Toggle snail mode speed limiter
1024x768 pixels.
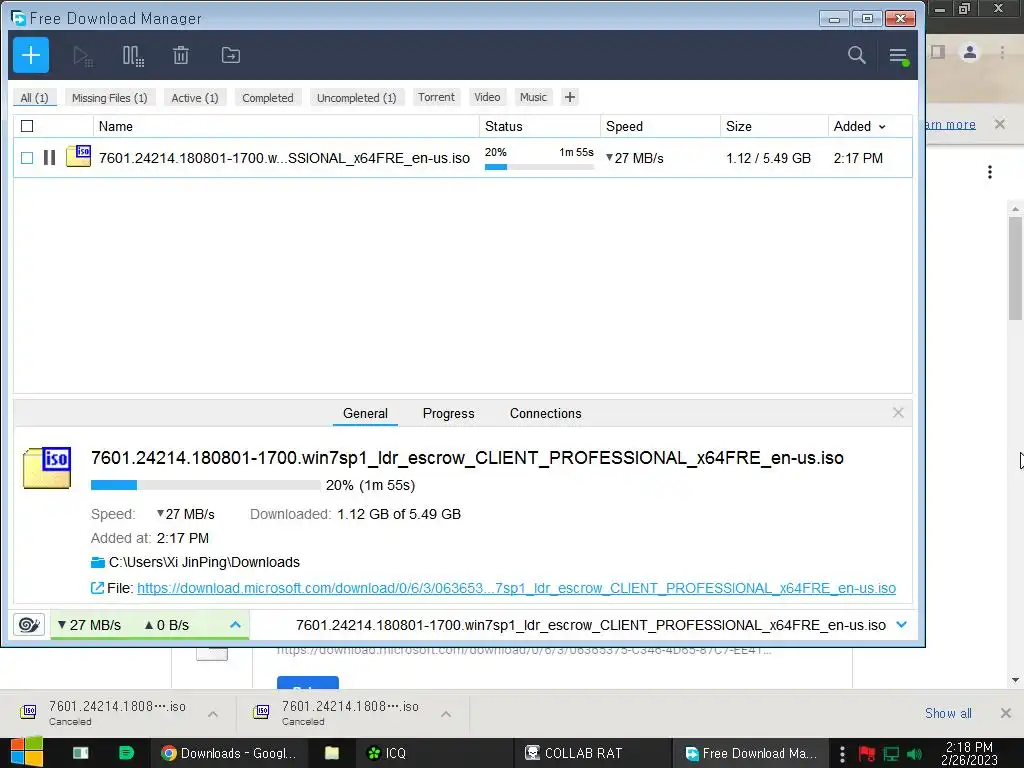(x=29, y=625)
